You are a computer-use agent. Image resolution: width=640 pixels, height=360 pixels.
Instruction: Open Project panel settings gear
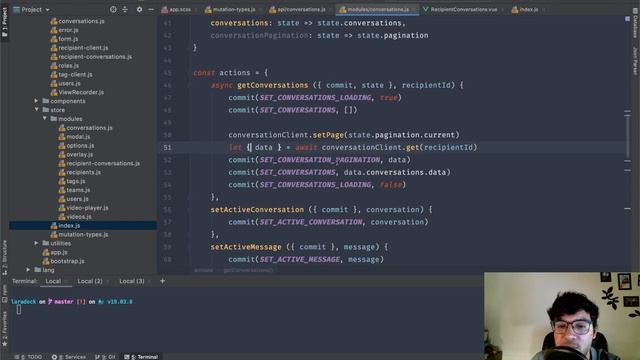(x=139, y=9)
